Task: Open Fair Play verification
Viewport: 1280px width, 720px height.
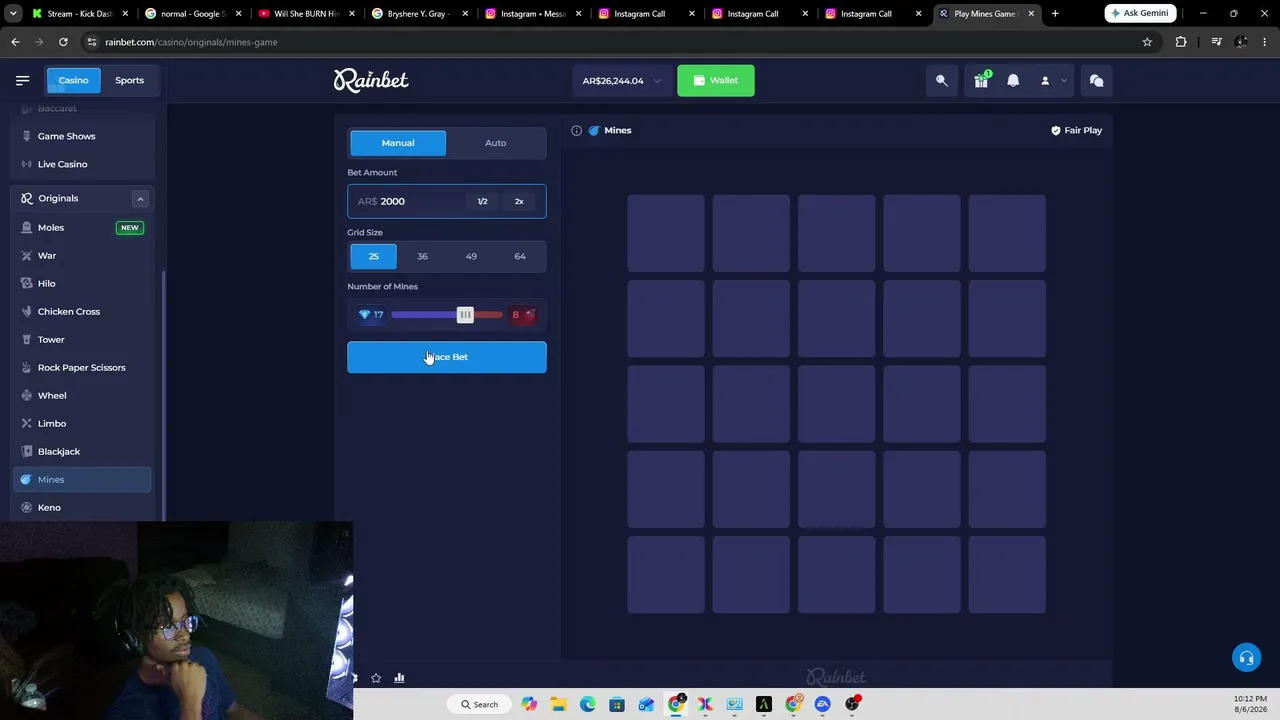Action: 1076,130
